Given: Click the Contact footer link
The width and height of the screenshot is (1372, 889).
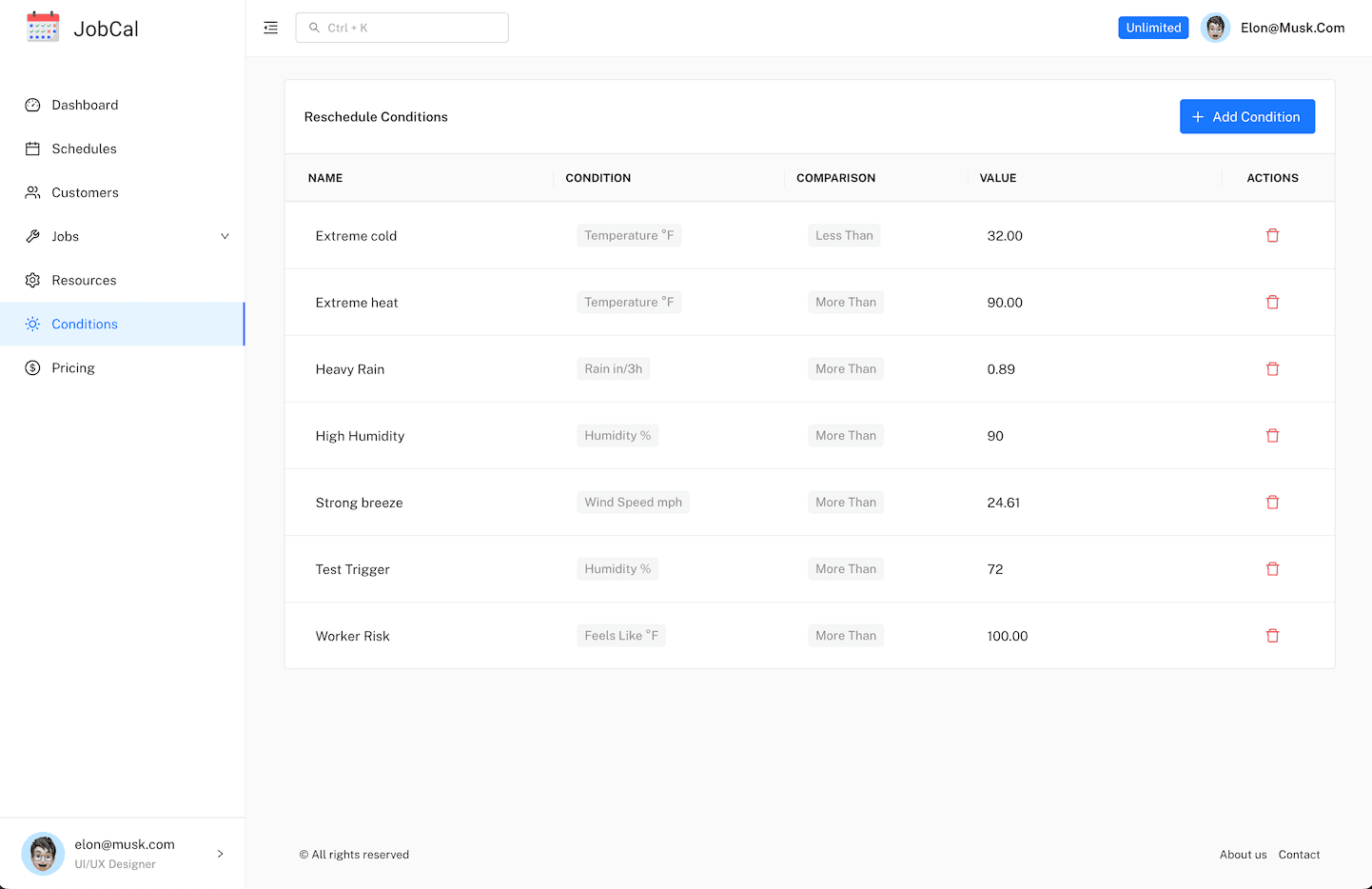Looking at the screenshot, I should 1299,855.
